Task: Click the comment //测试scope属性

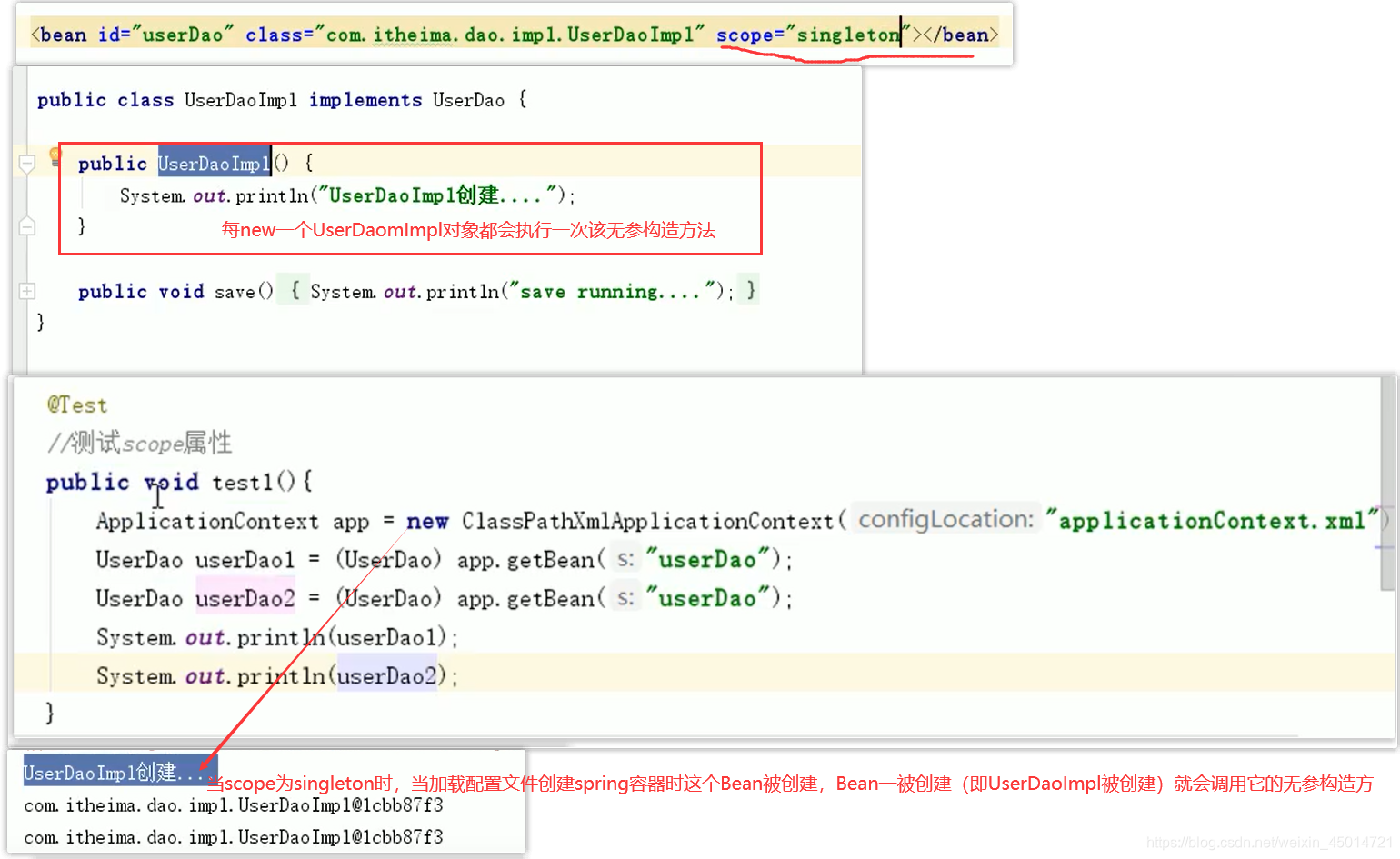Action: pyautogui.click(x=140, y=444)
